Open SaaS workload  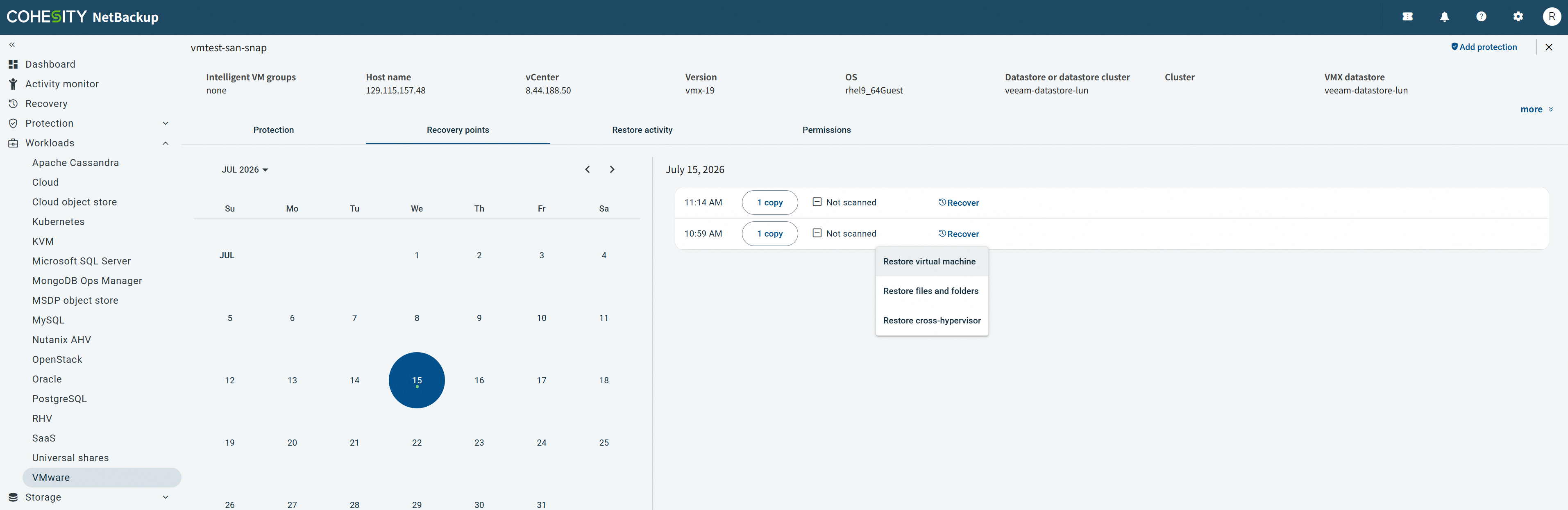[x=44, y=438]
